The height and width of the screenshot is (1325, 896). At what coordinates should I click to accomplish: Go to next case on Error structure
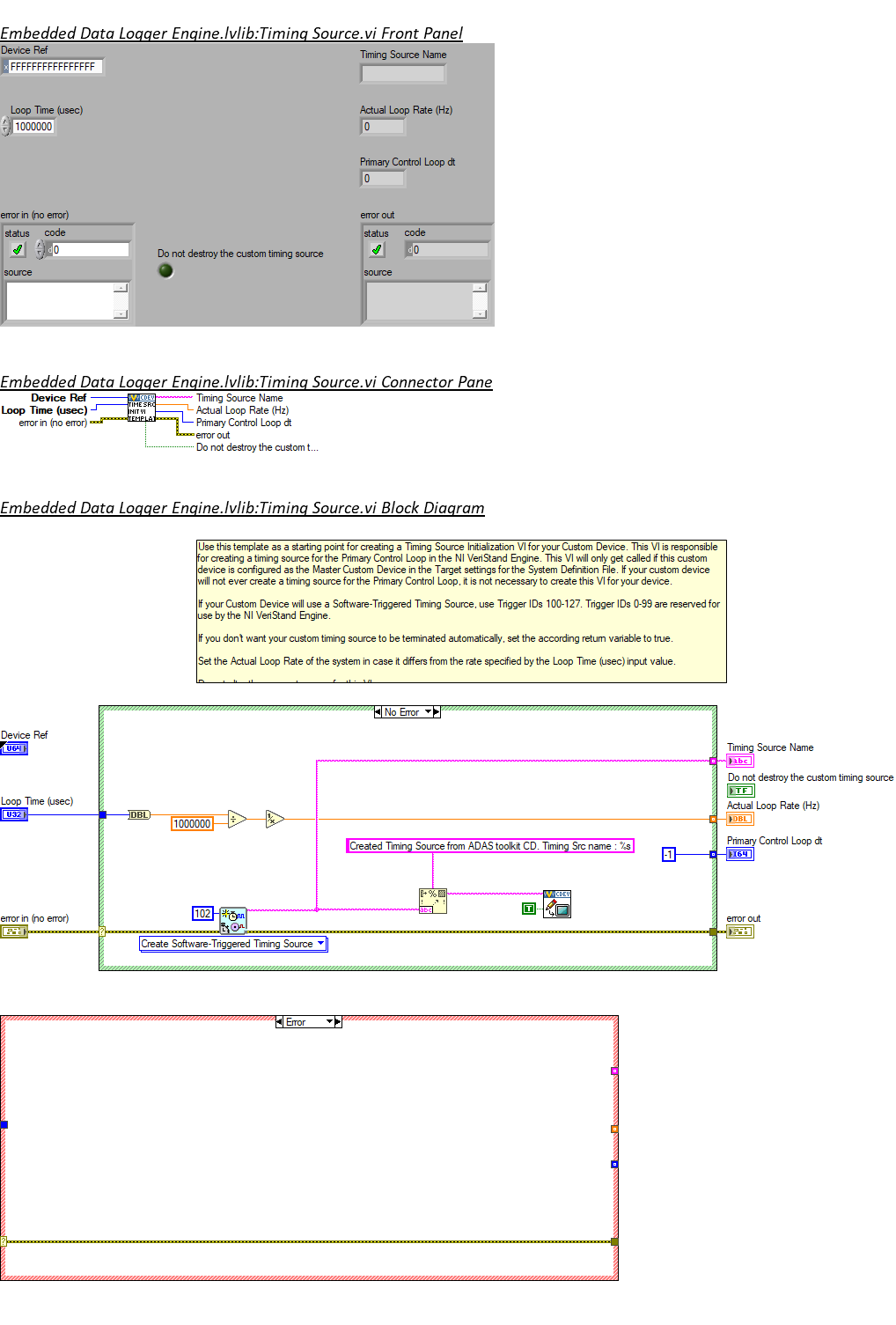click(338, 1022)
